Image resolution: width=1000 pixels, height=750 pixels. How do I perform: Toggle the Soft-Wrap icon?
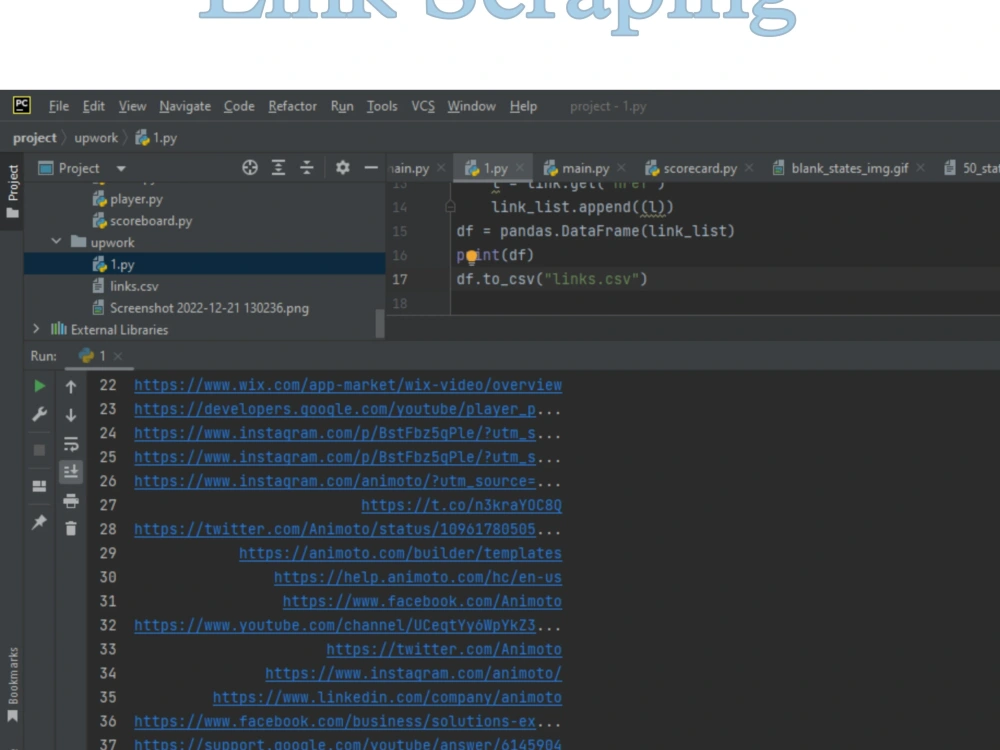[71, 444]
